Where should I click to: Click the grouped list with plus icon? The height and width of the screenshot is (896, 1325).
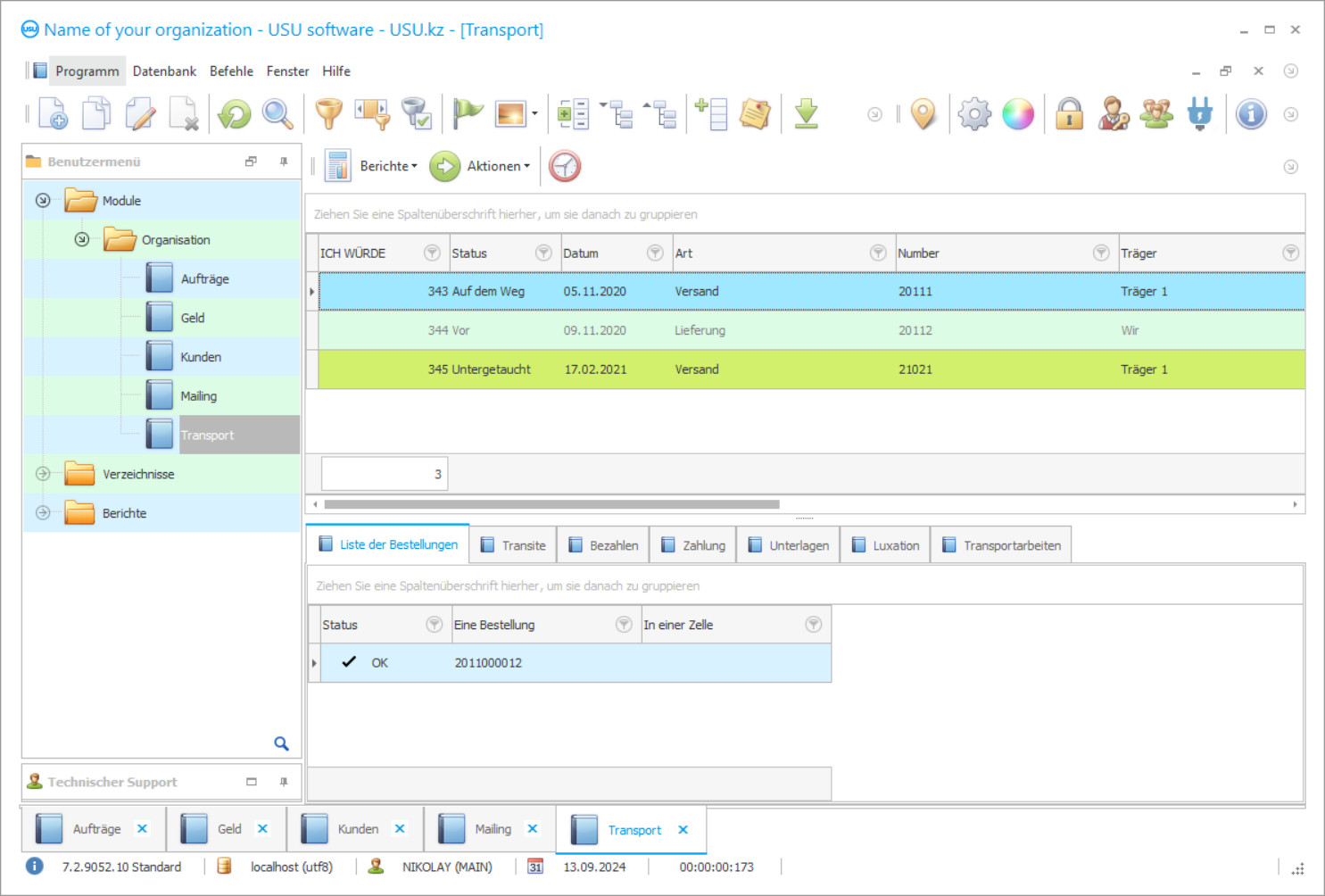(573, 114)
